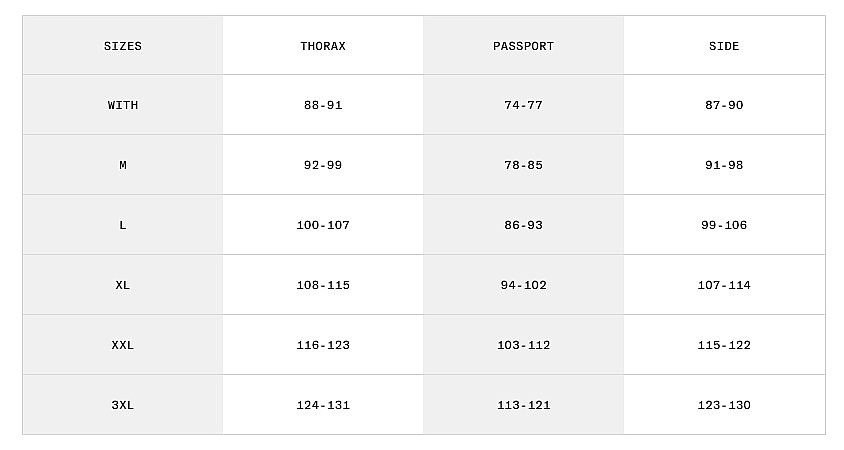Select the XL size row label
Viewport: 844px width, 450px height.
click(123, 285)
